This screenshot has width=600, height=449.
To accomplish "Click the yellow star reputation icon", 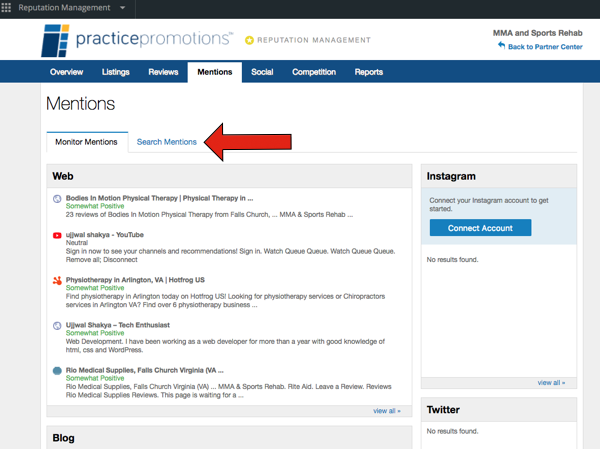I will tap(249, 40).
